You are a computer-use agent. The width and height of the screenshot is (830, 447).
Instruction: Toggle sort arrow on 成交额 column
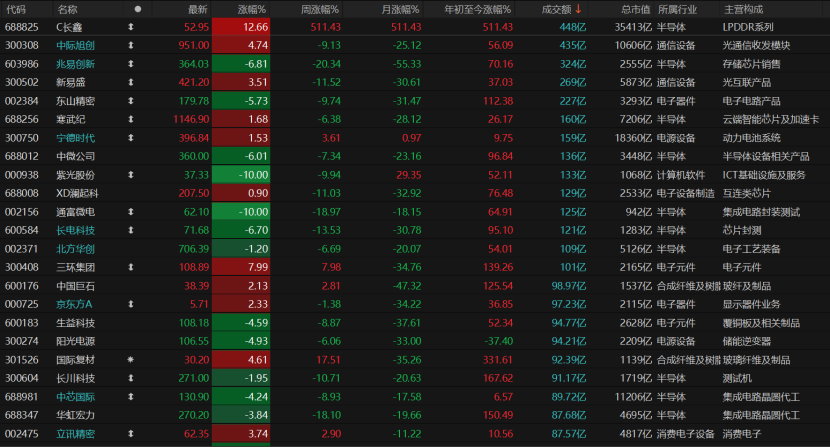(x=579, y=9)
